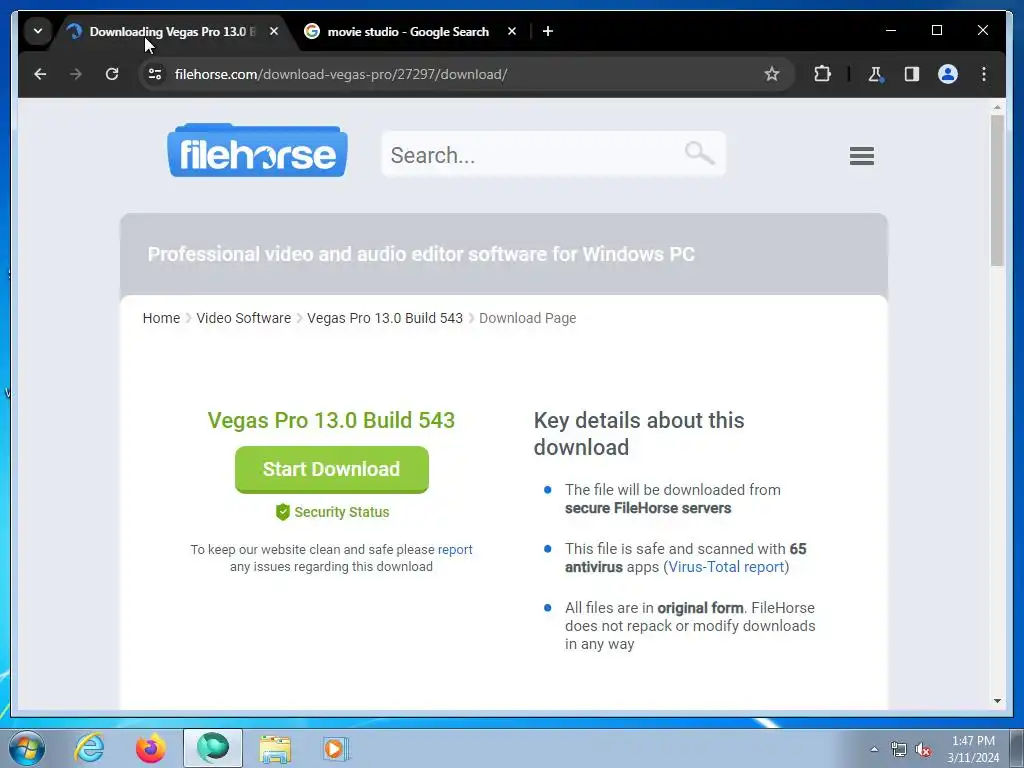The width and height of the screenshot is (1024, 768).
Task: Open a new browser tab
Action: pos(548,31)
